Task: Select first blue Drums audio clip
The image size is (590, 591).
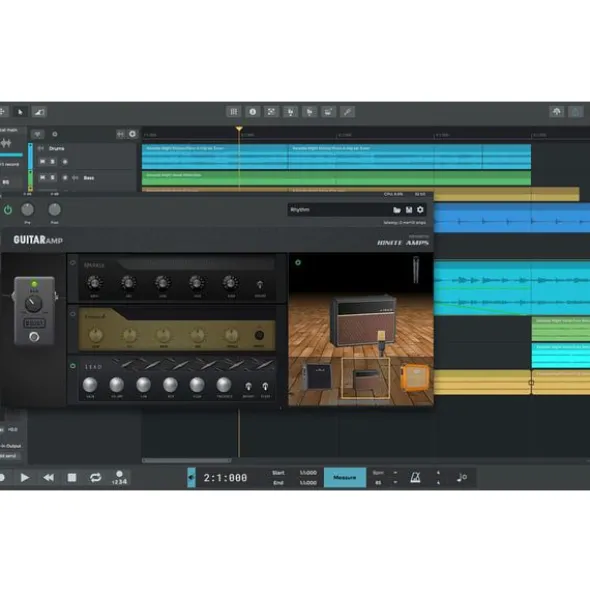Action: [215, 157]
